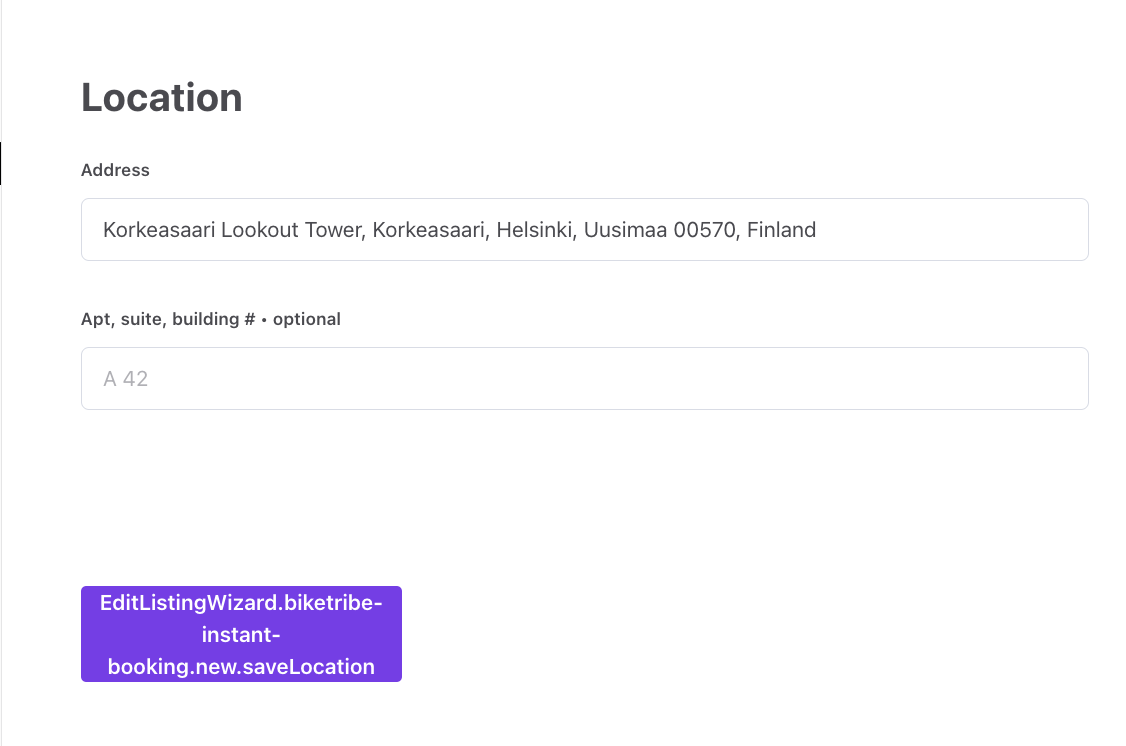Click the Address field label
1126x746 pixels.
click(x=115, y=170)
